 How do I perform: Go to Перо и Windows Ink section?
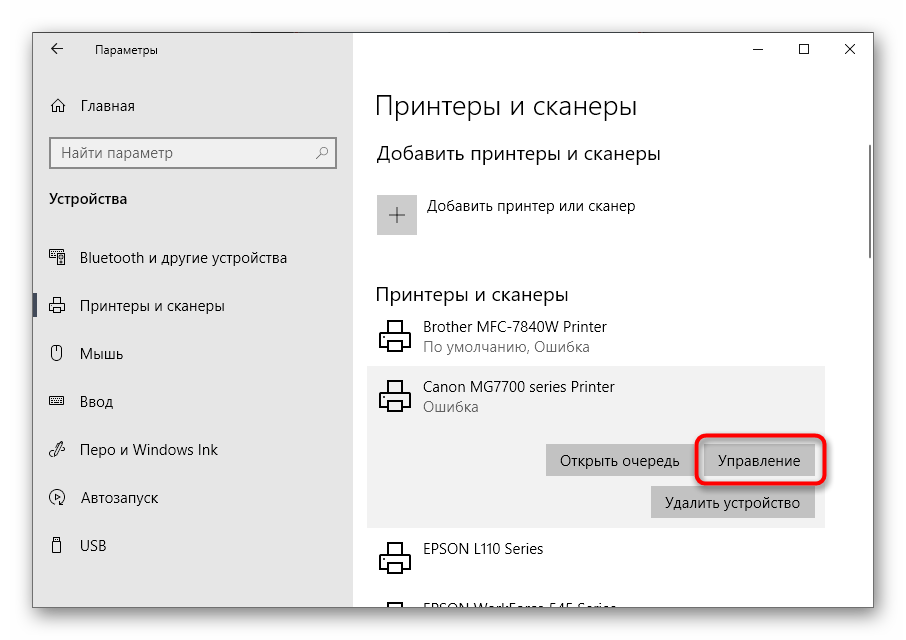point(148,450)
